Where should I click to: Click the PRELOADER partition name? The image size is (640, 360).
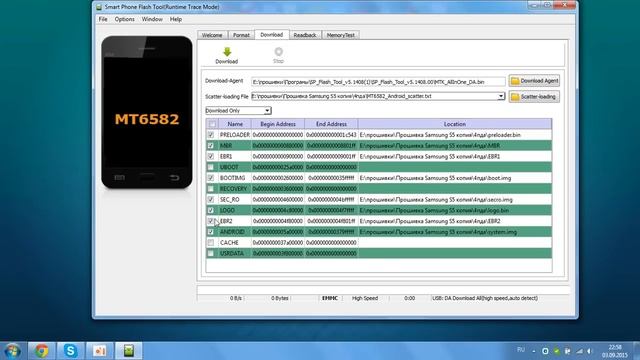(235, 135)
